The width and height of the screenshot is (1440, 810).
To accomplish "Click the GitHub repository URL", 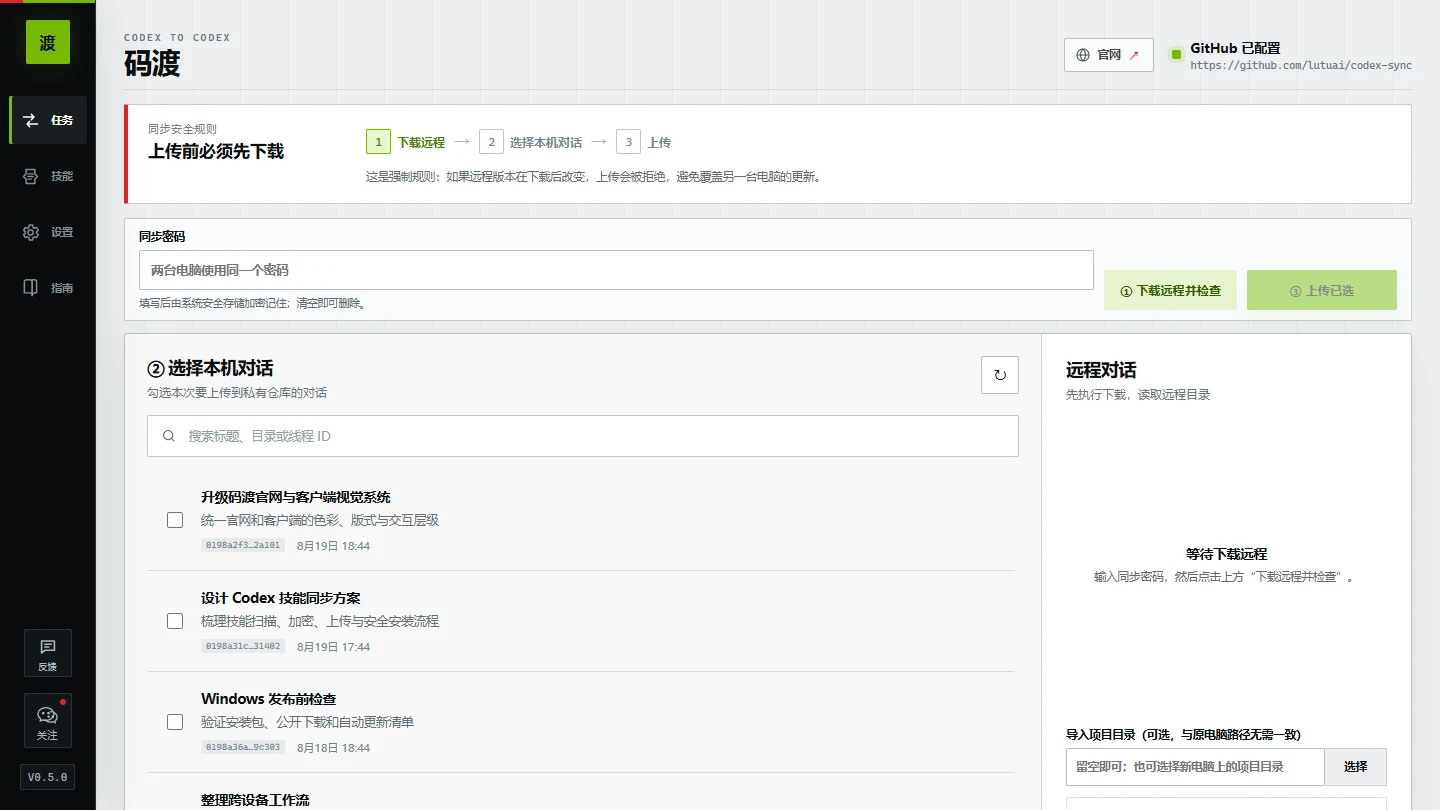I will point(1300,65).
